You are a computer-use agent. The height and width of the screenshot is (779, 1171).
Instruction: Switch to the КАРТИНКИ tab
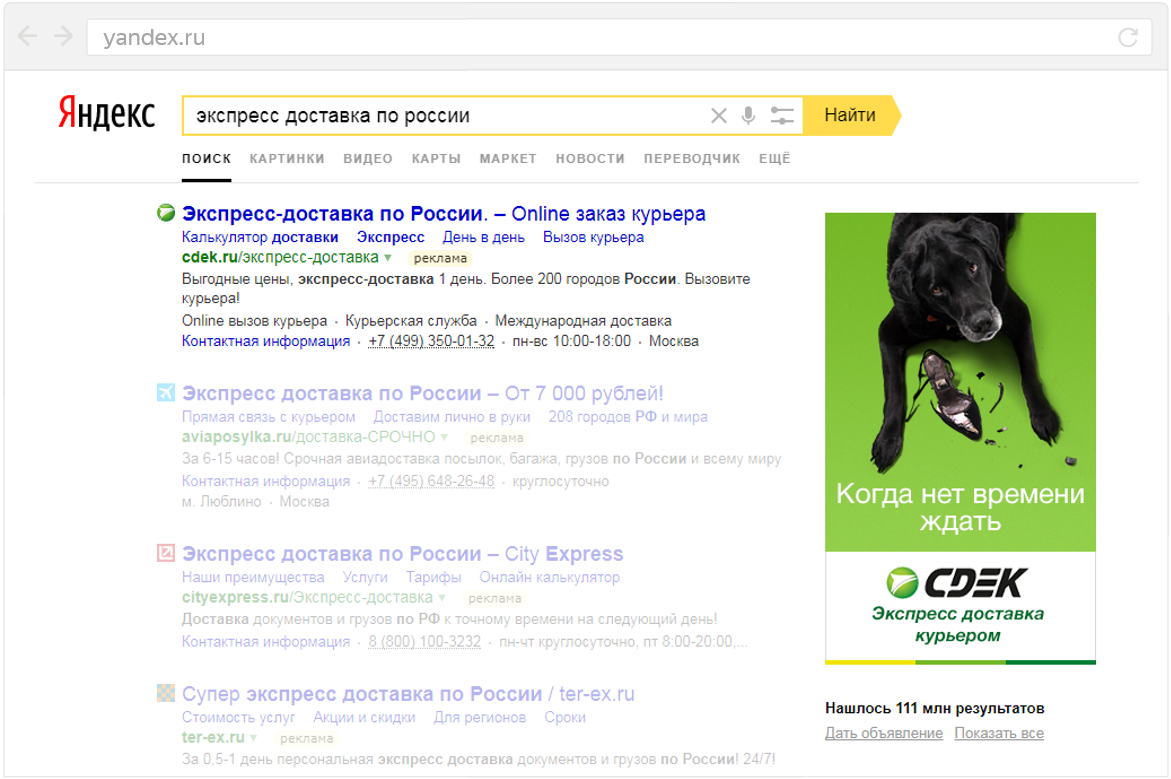[x=287, y=158]
